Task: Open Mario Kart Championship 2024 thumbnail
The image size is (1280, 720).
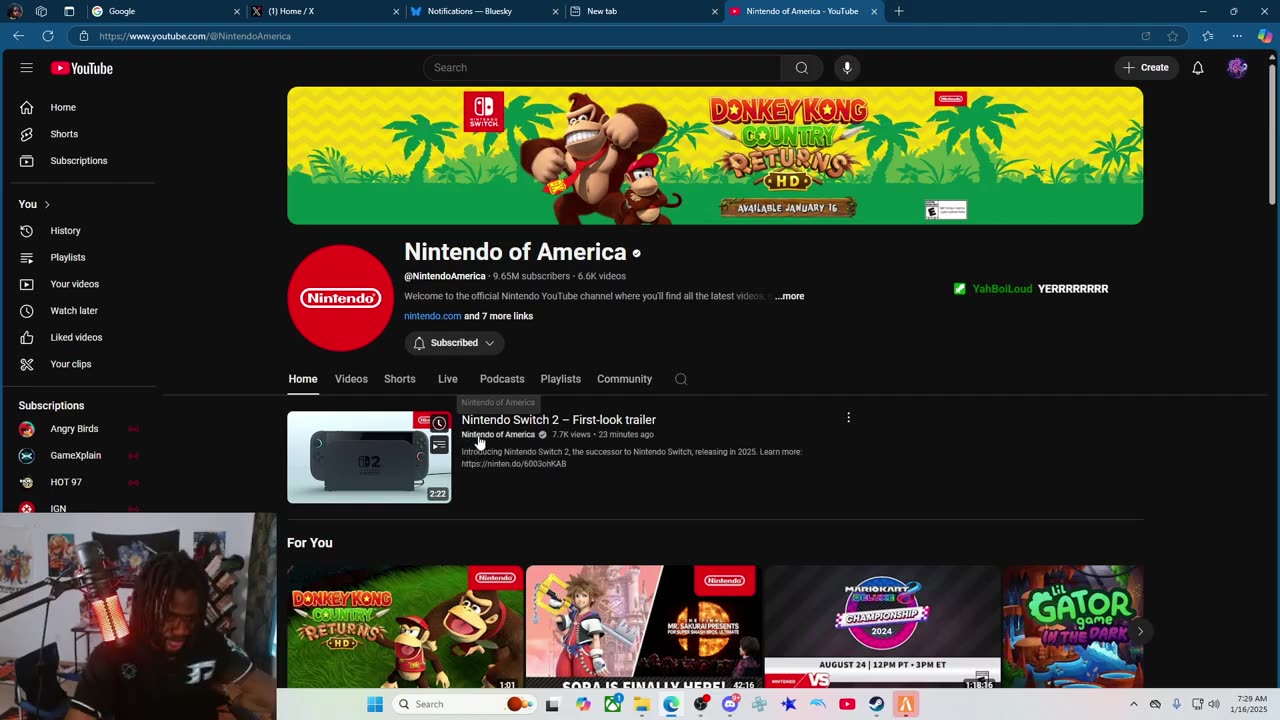Action: (x=882, y=628)
